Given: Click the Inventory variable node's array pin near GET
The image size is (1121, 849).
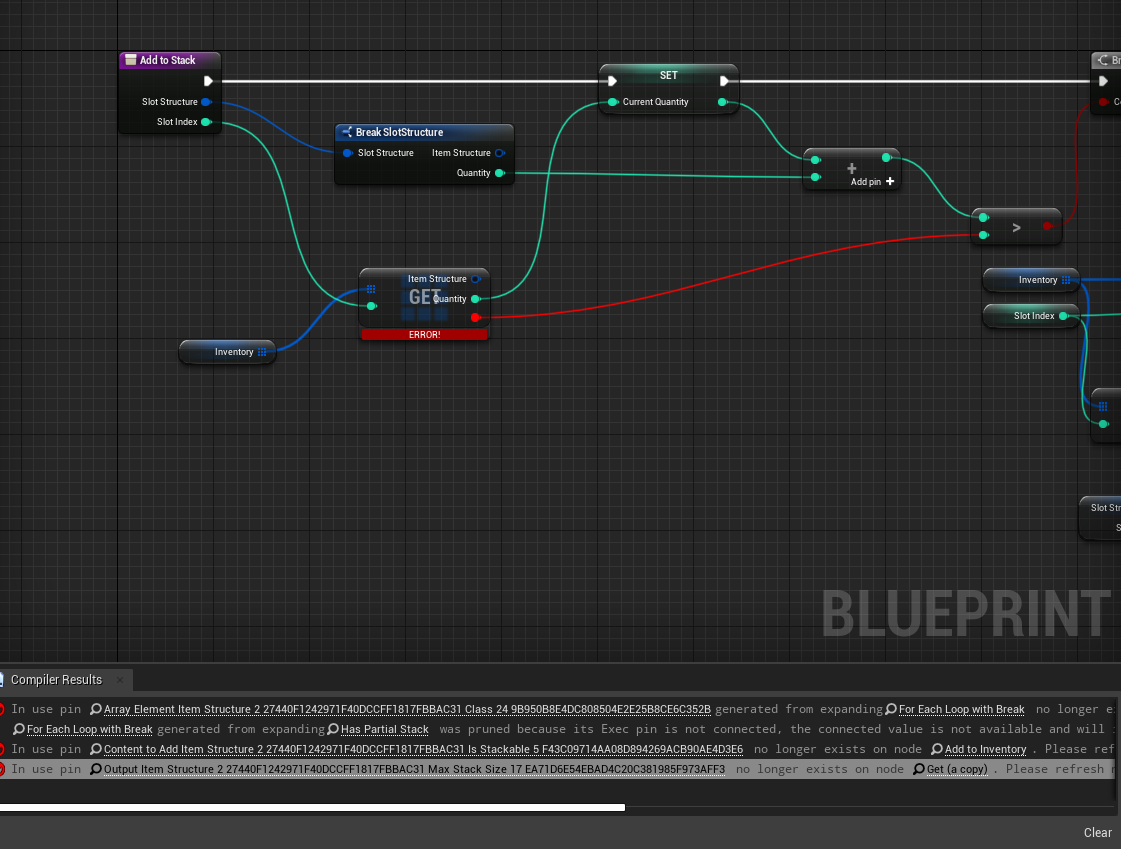Looking at the screenshot, I should point(262,352).
